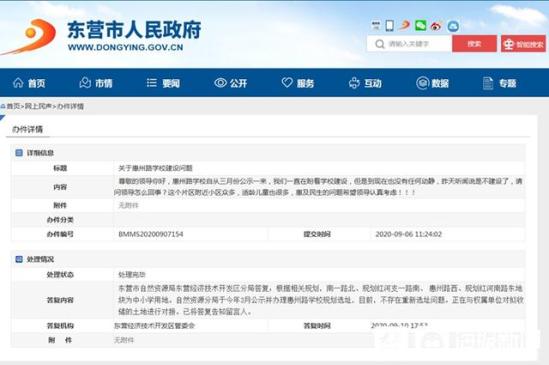Go to the 要闻 news section
Screen dimensions: 549x365
click(163, 83)
